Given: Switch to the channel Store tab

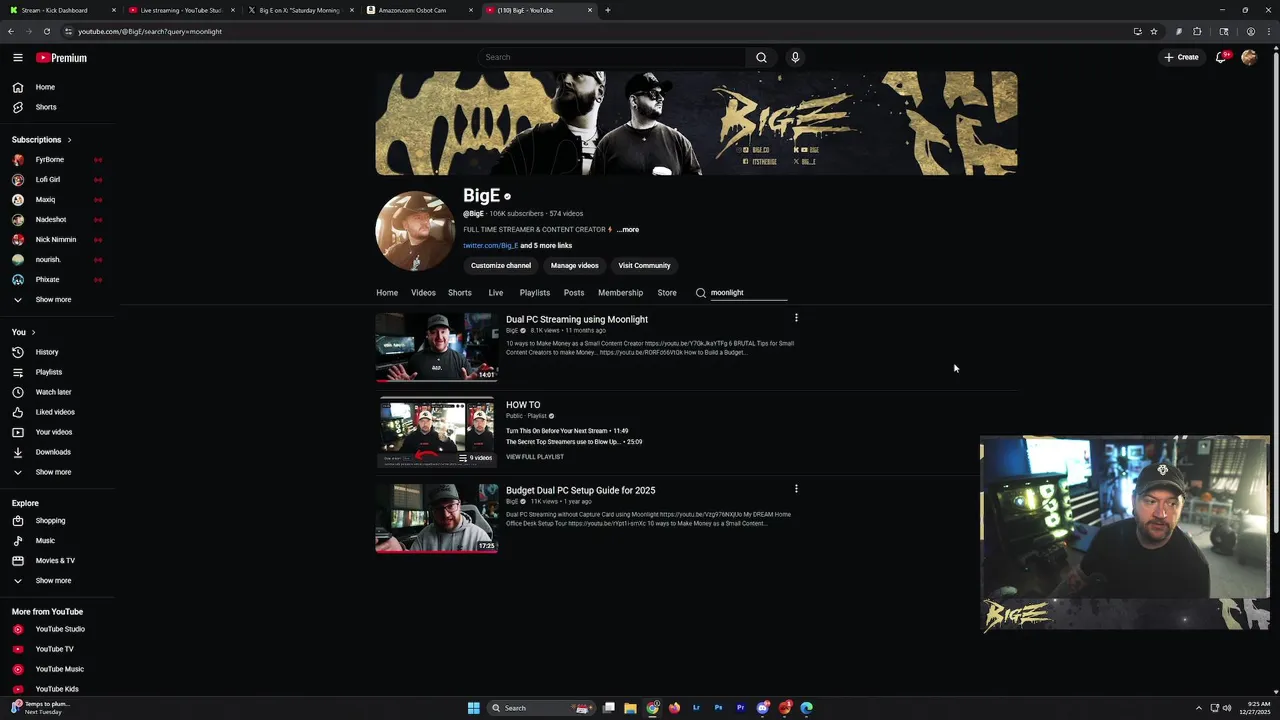Looking at the screenshot, I should pos(667,293).
